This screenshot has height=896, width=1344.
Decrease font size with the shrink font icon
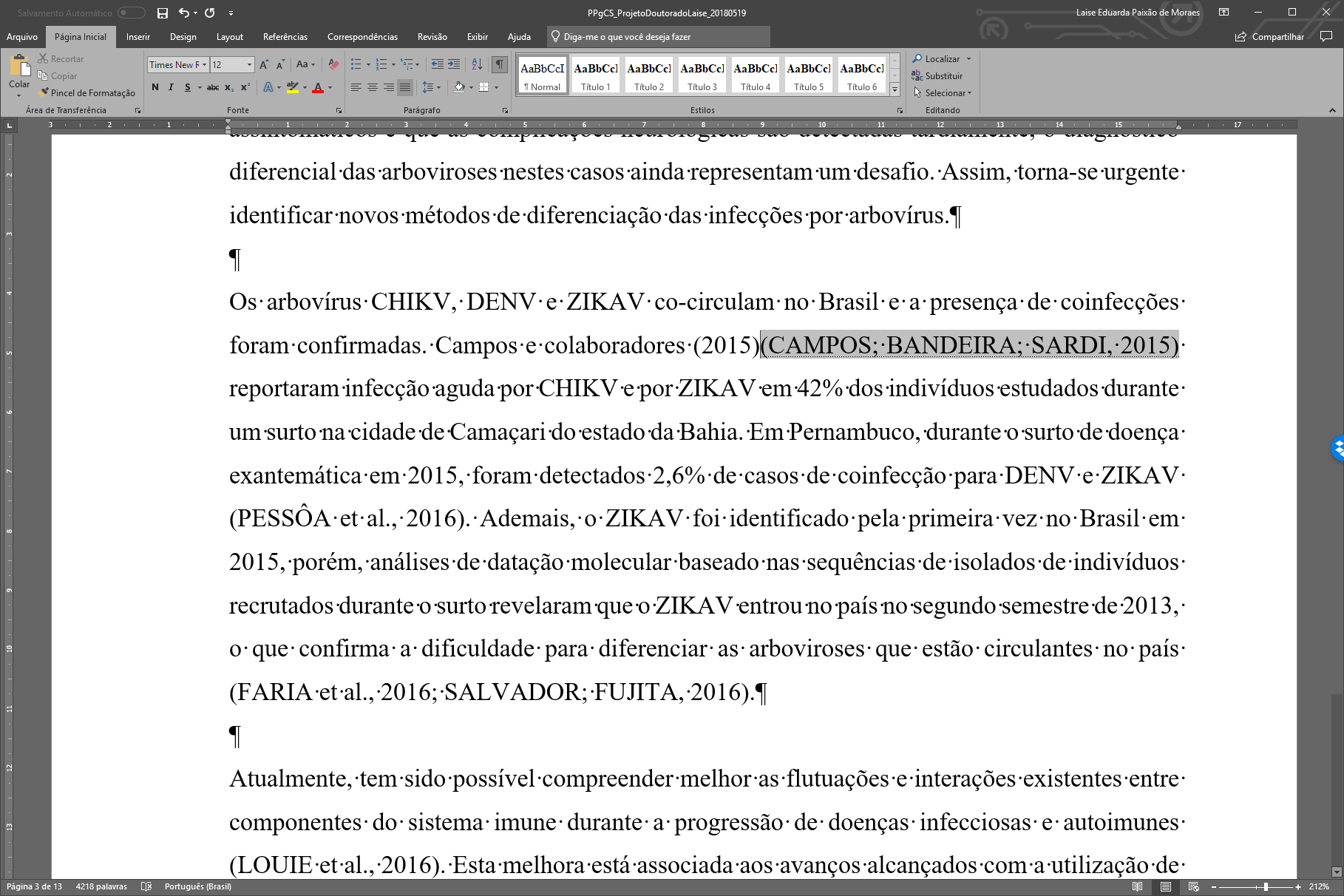(280, 65)
